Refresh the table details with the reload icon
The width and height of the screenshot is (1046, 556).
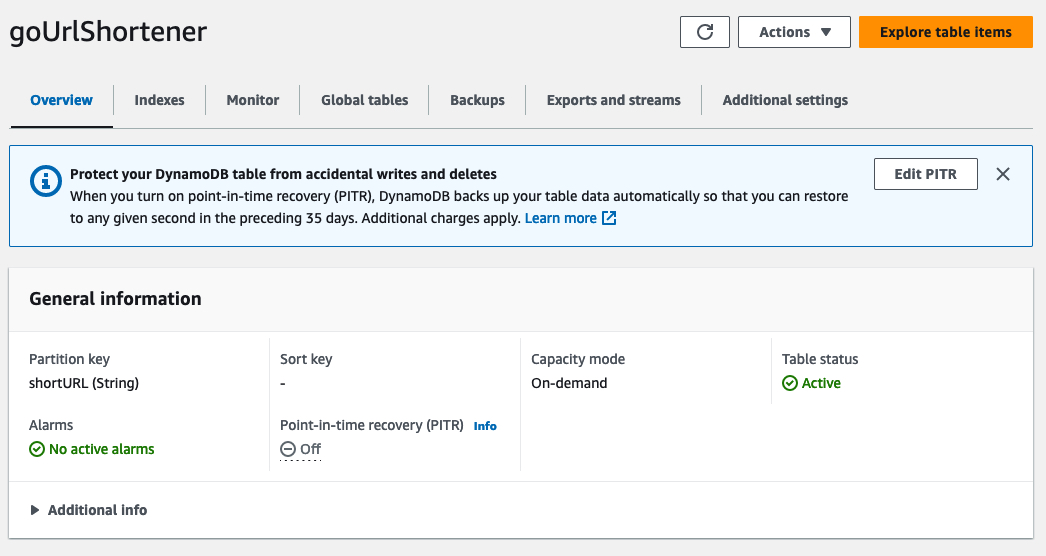pyautogui.click(x=704, y=32)
